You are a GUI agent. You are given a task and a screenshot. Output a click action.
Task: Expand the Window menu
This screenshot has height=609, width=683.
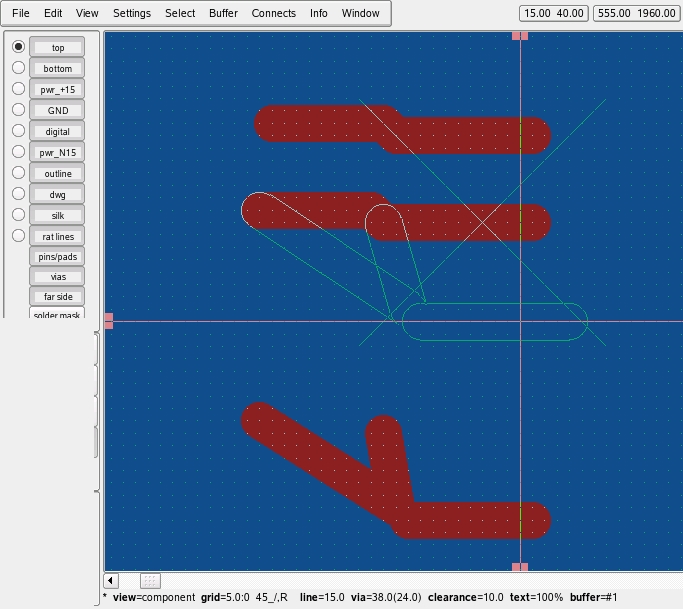360,13
